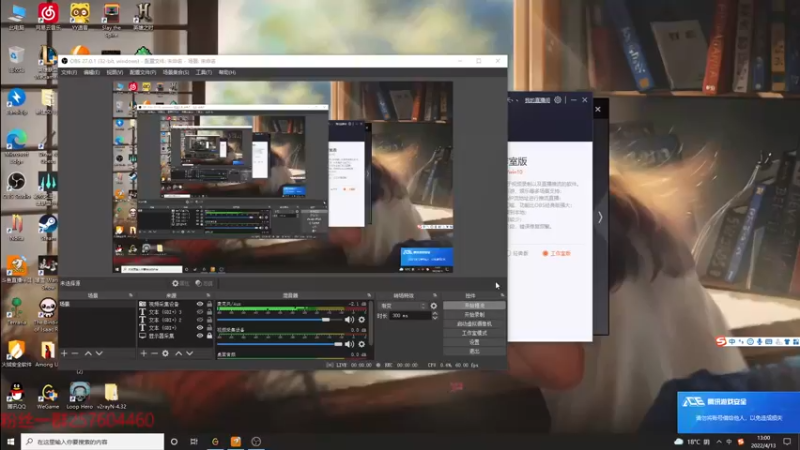The width and height of the screenshot is (800, 450).
Task: Click the underlined link in the right window title bar
Action: pos(537,100)
